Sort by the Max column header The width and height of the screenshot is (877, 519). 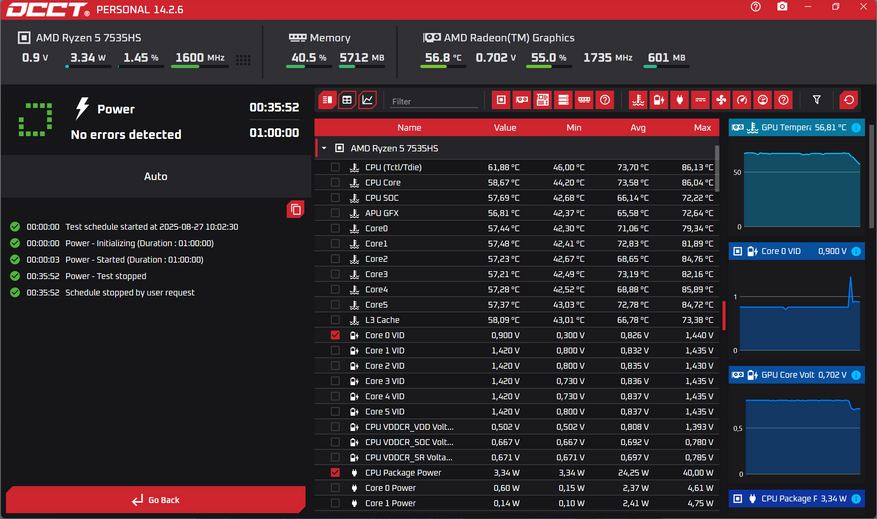coord(702,128)
